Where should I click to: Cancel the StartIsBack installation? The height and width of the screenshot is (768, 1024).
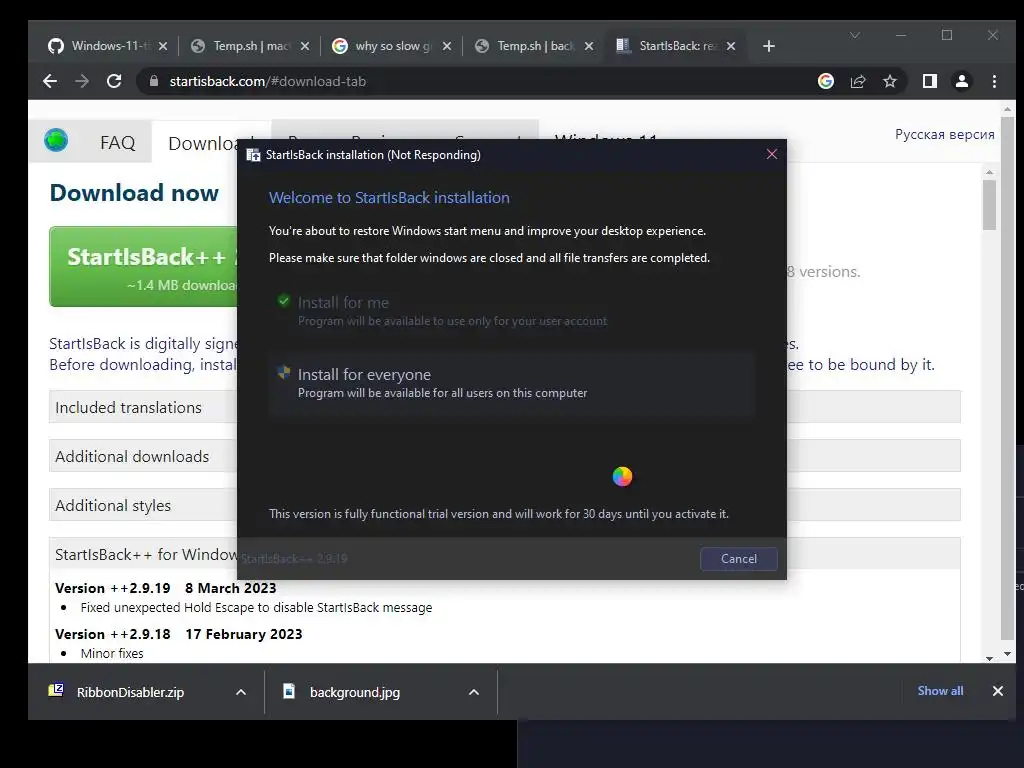tap(739, 558)
